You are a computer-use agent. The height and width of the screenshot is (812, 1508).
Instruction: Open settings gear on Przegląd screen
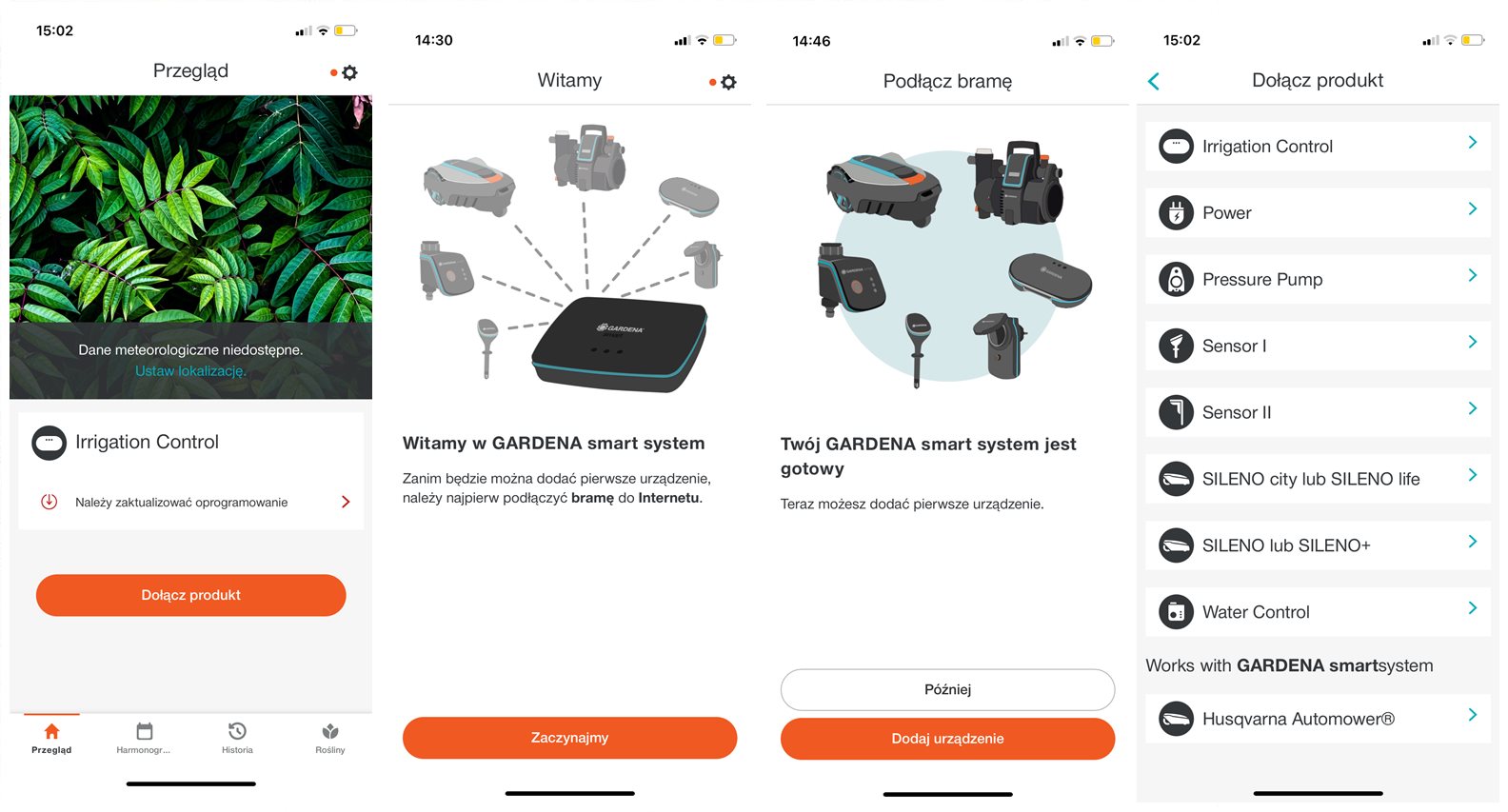tap(349, 72)
